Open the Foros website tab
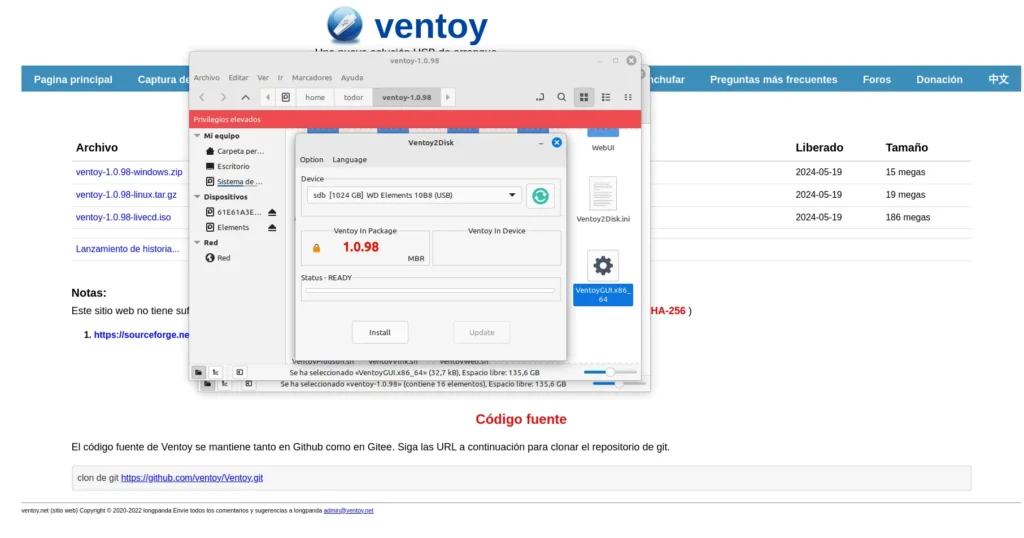This screenshot has width=1024, height=538. click(876, 80)
